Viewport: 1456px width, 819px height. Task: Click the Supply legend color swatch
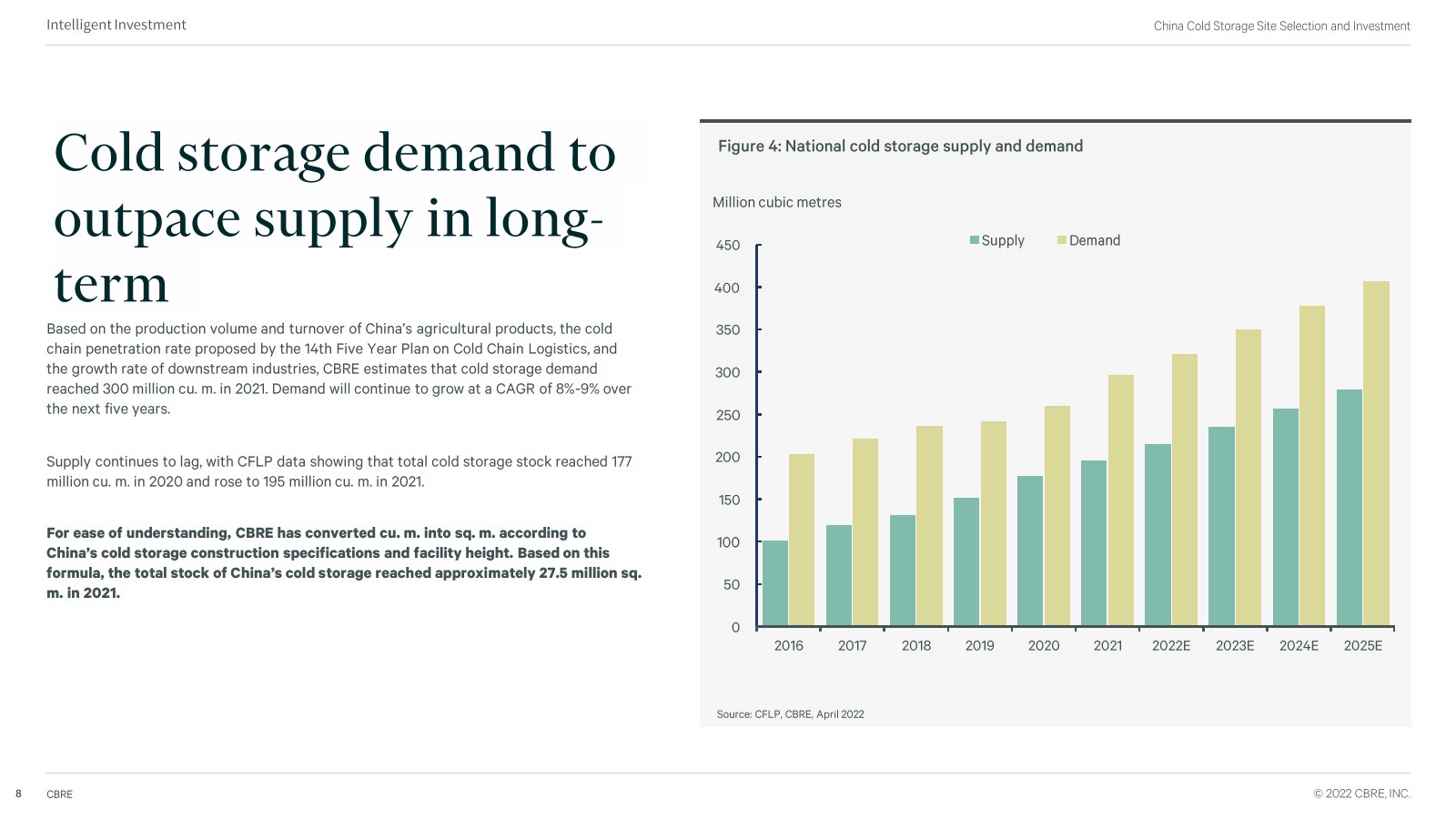coord(975,240)
